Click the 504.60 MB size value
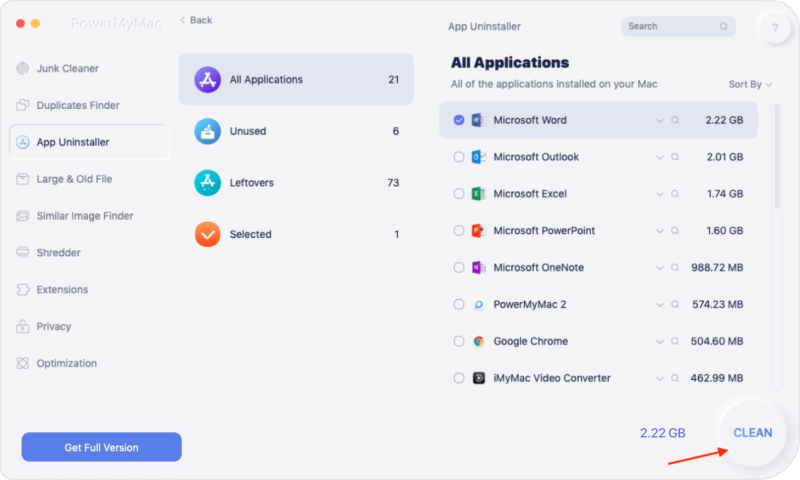800x480 pixels. coord(717,341)
